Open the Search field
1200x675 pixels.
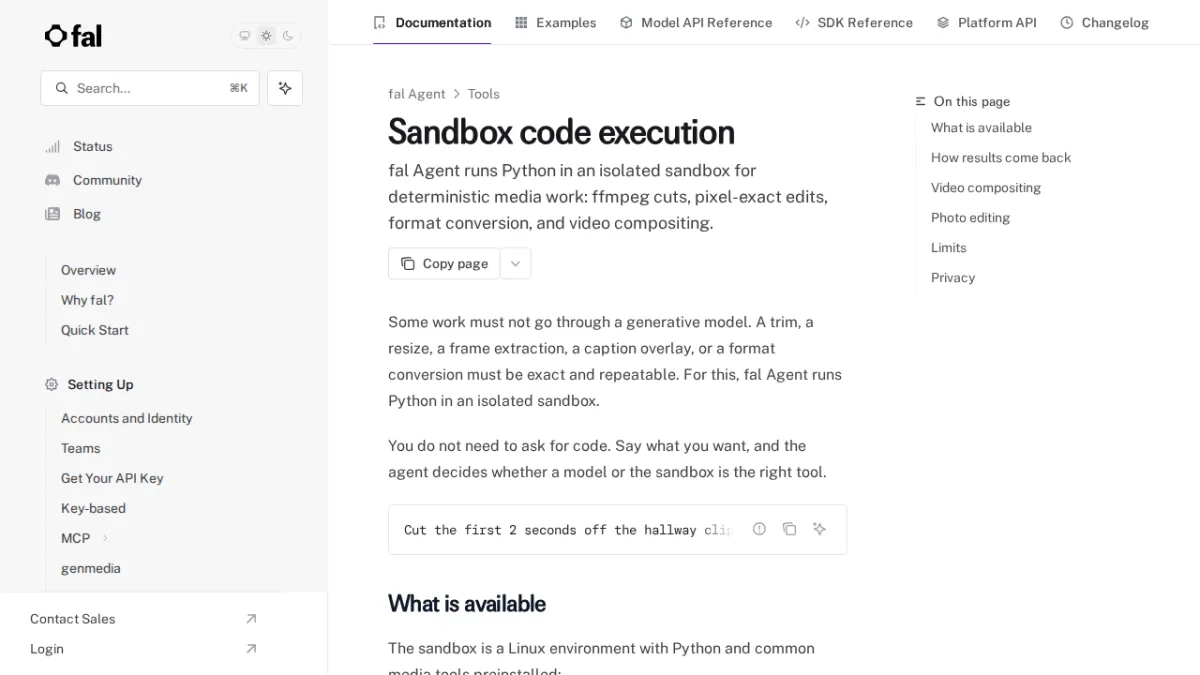[150, 88]
